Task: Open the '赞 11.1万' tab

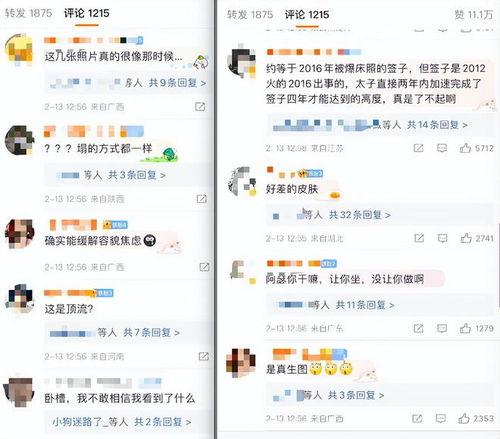Action: [x=474, y=15]
